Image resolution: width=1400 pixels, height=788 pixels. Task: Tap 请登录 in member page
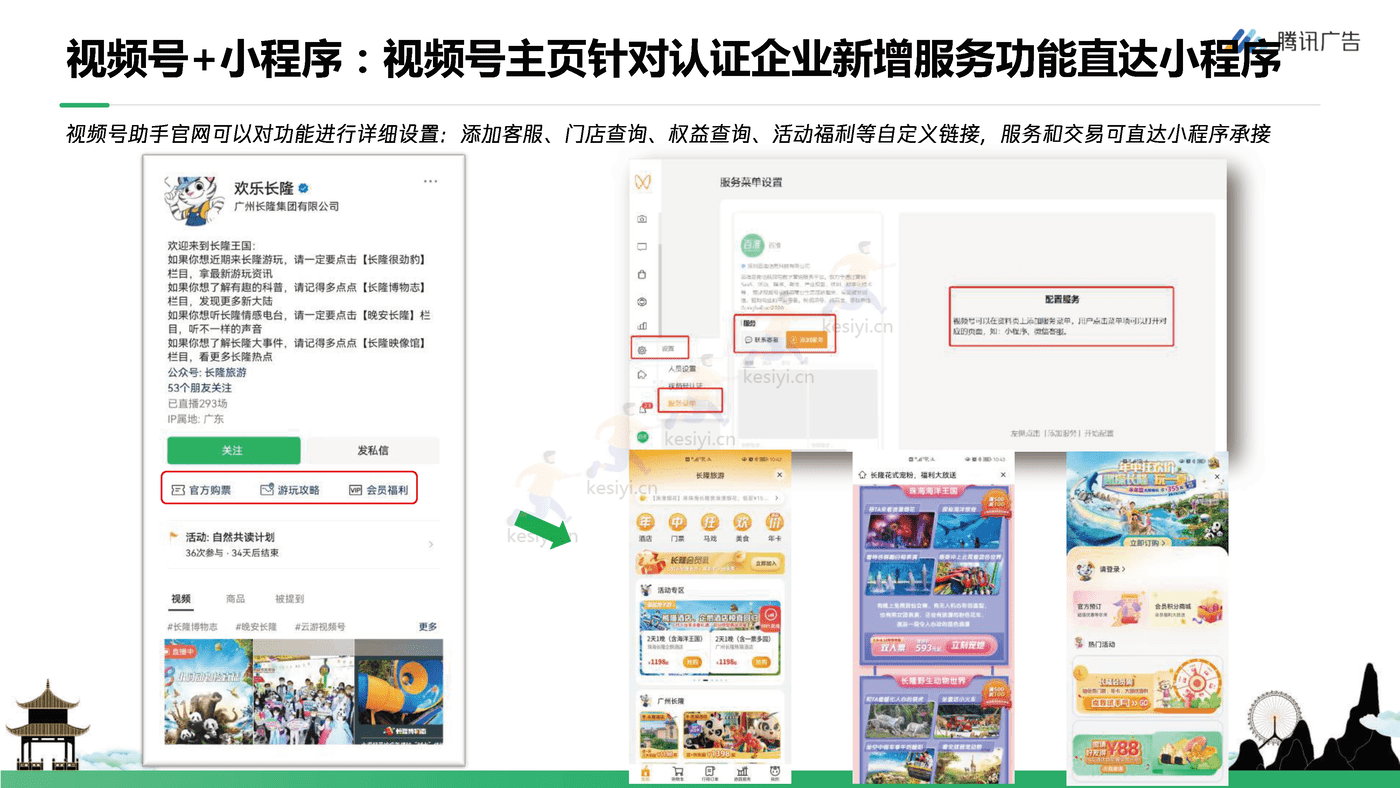(x=1112, y=569)
